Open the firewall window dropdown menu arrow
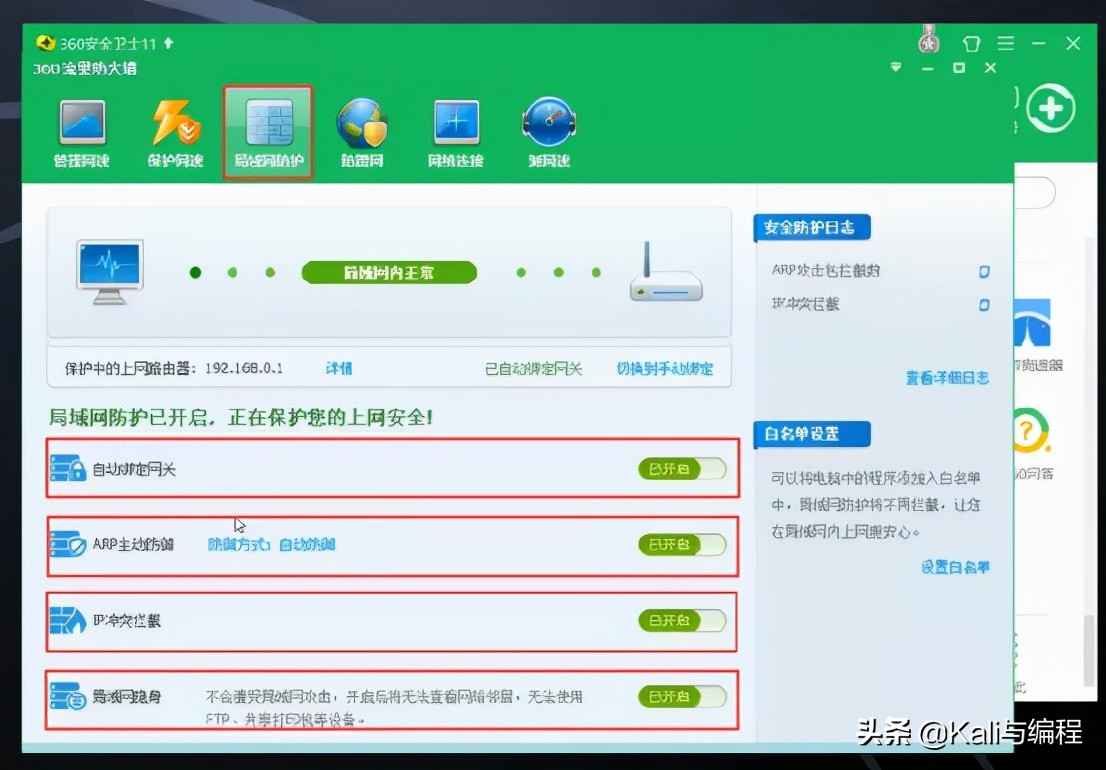 896,67
